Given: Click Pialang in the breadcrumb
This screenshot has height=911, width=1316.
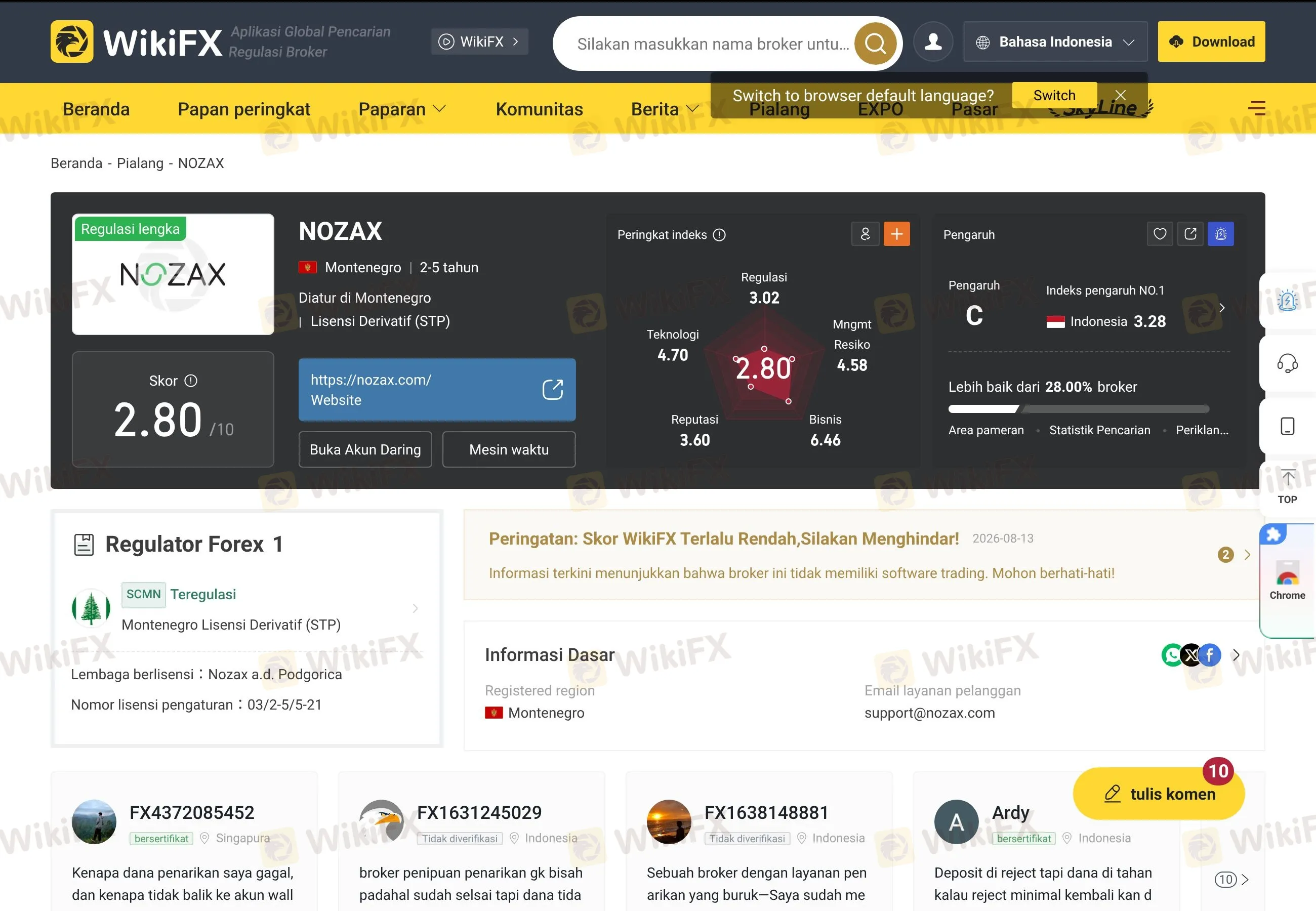Looking at the screenshot, I should pos(140,164).
